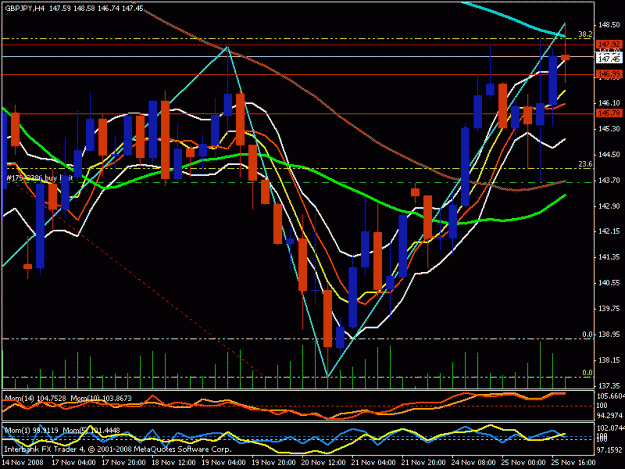The width and height of the screenshot is (625, 469).
Task: Click the 137.35 price scale value
Action: point(609,386)
